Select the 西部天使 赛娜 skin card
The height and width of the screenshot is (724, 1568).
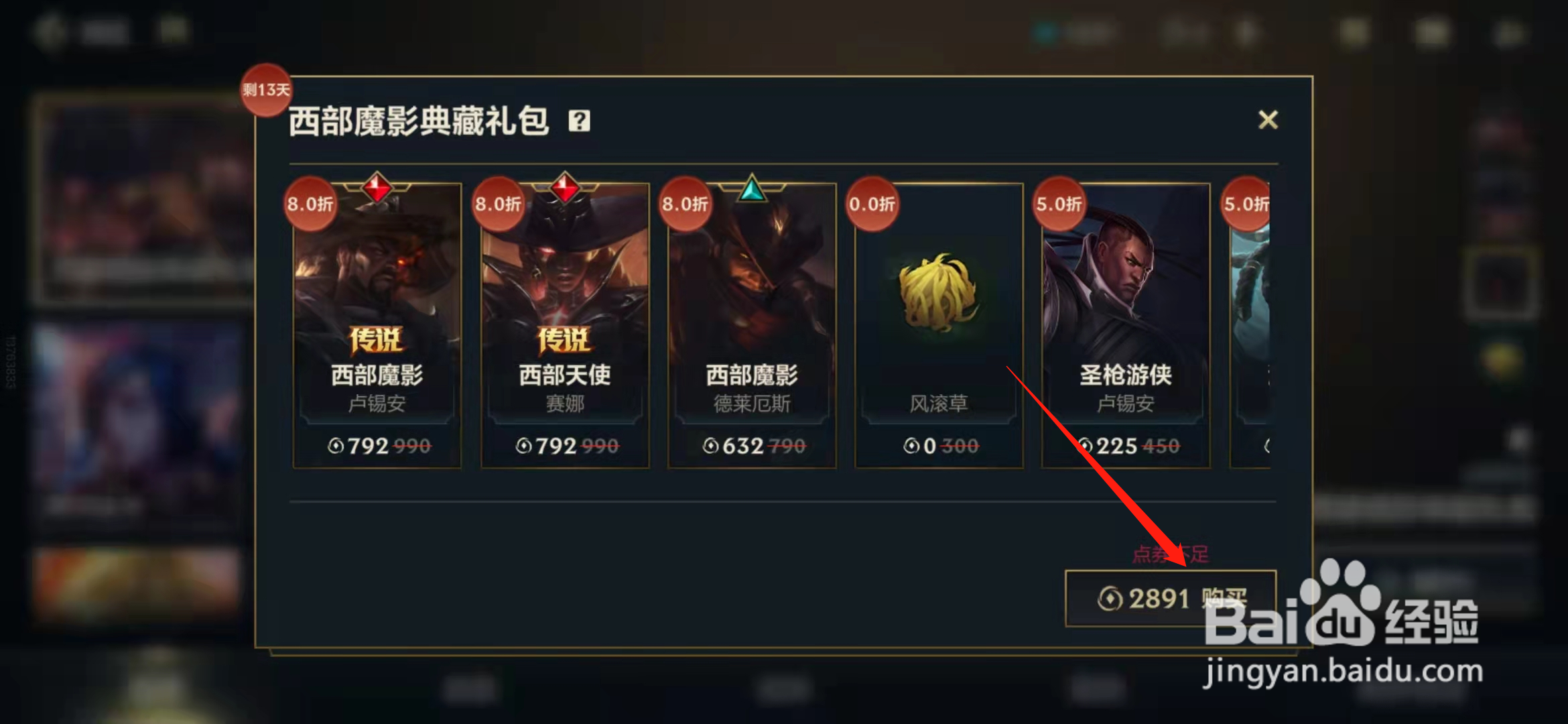565,326
